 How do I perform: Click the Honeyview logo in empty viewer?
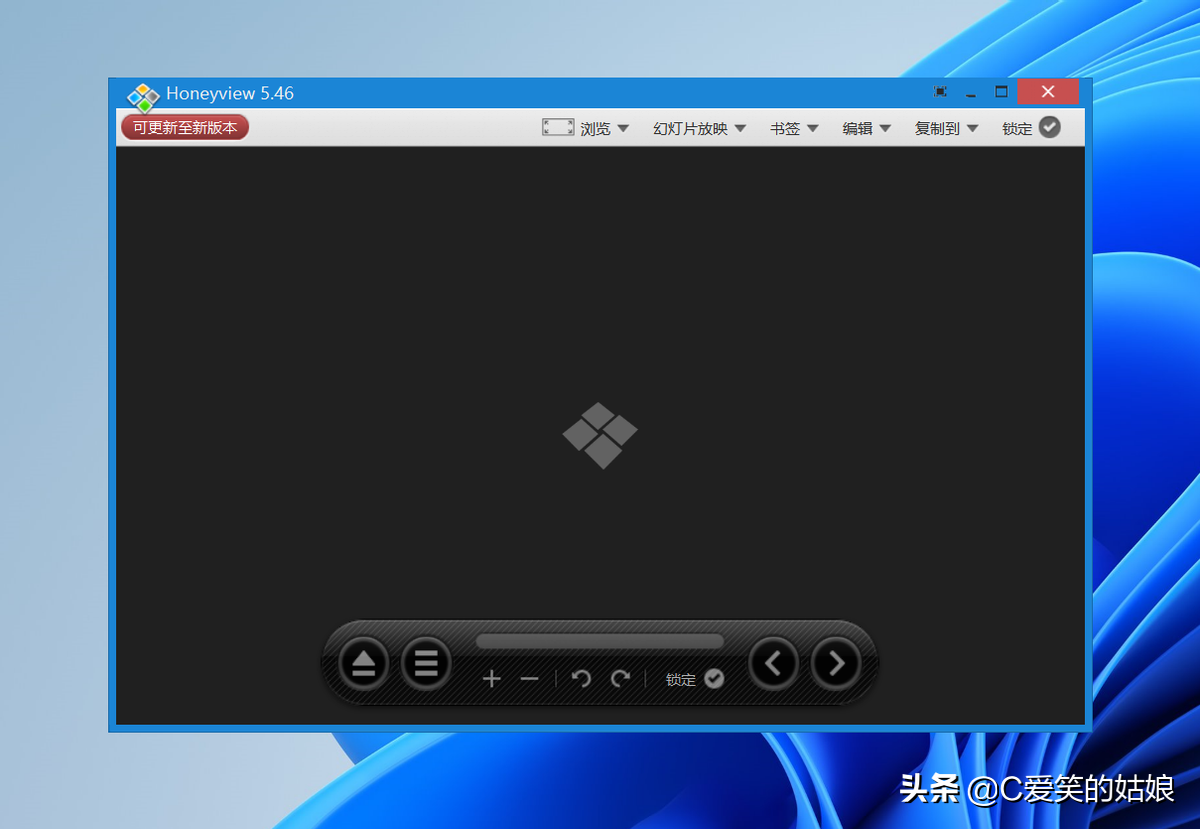pyautogui.click(x=600, y=435)
